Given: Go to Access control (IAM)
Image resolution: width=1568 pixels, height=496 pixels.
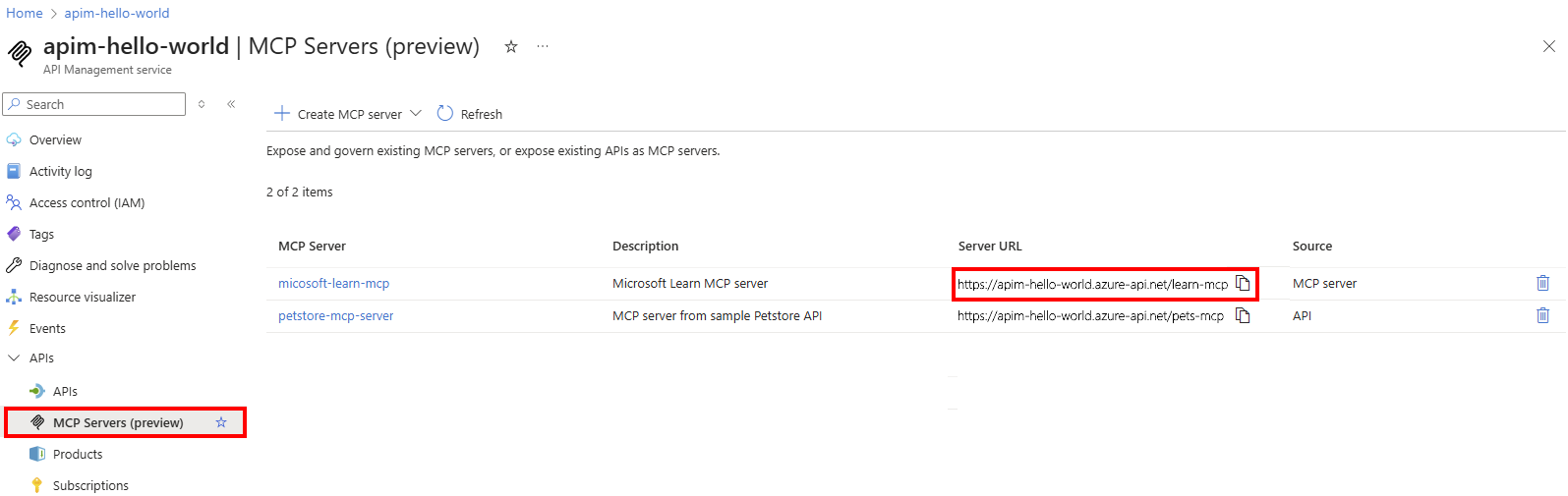Looking at the screenshot, I should click(x=87, y=203).
